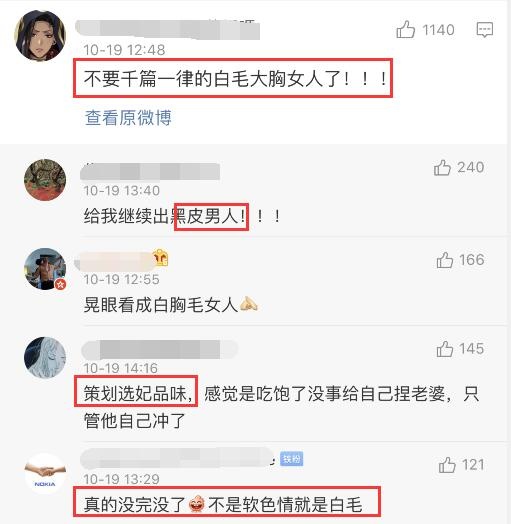Open comment 不要千篇一律的白毛大胸女人了
Image resolution: width=511 pixels, height=524 pixels.
pyautogui.click(x=235, y=79)
